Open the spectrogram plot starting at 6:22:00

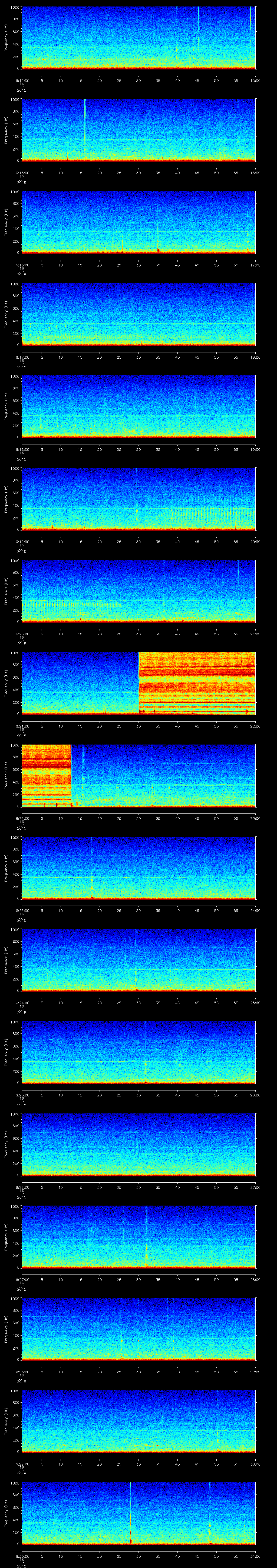pyautogui.click(x=138, y=775)
